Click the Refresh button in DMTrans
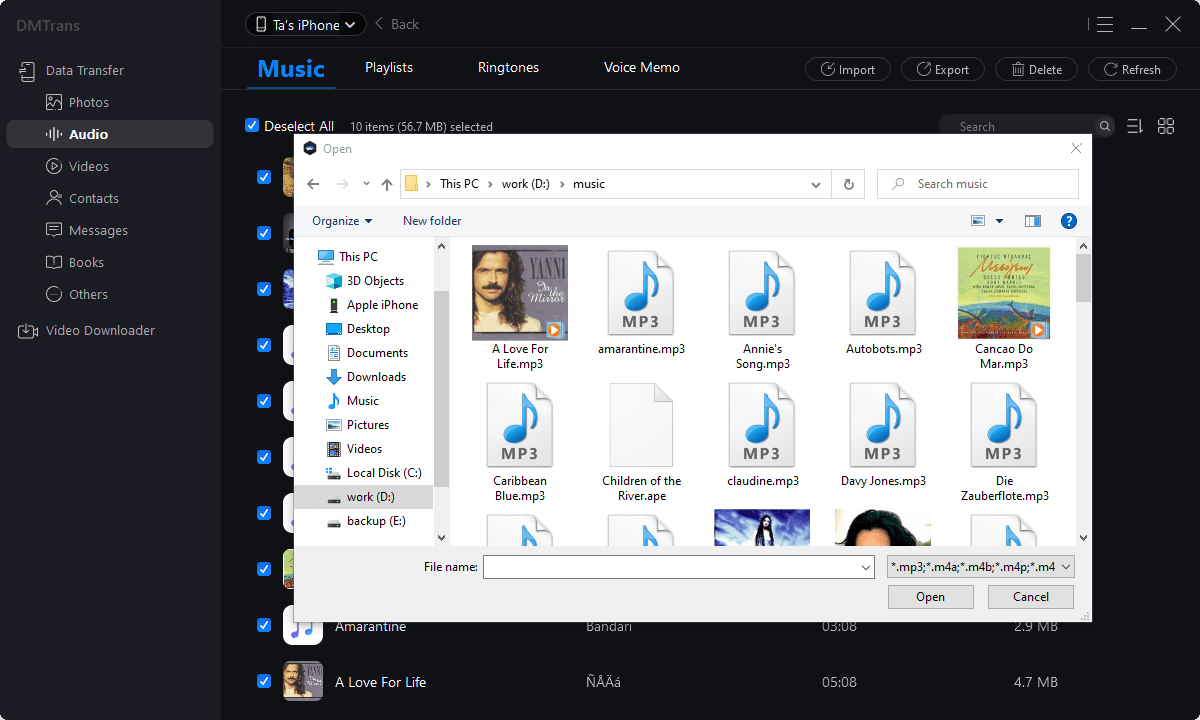1200x720 pixels. pos(1132,69)
